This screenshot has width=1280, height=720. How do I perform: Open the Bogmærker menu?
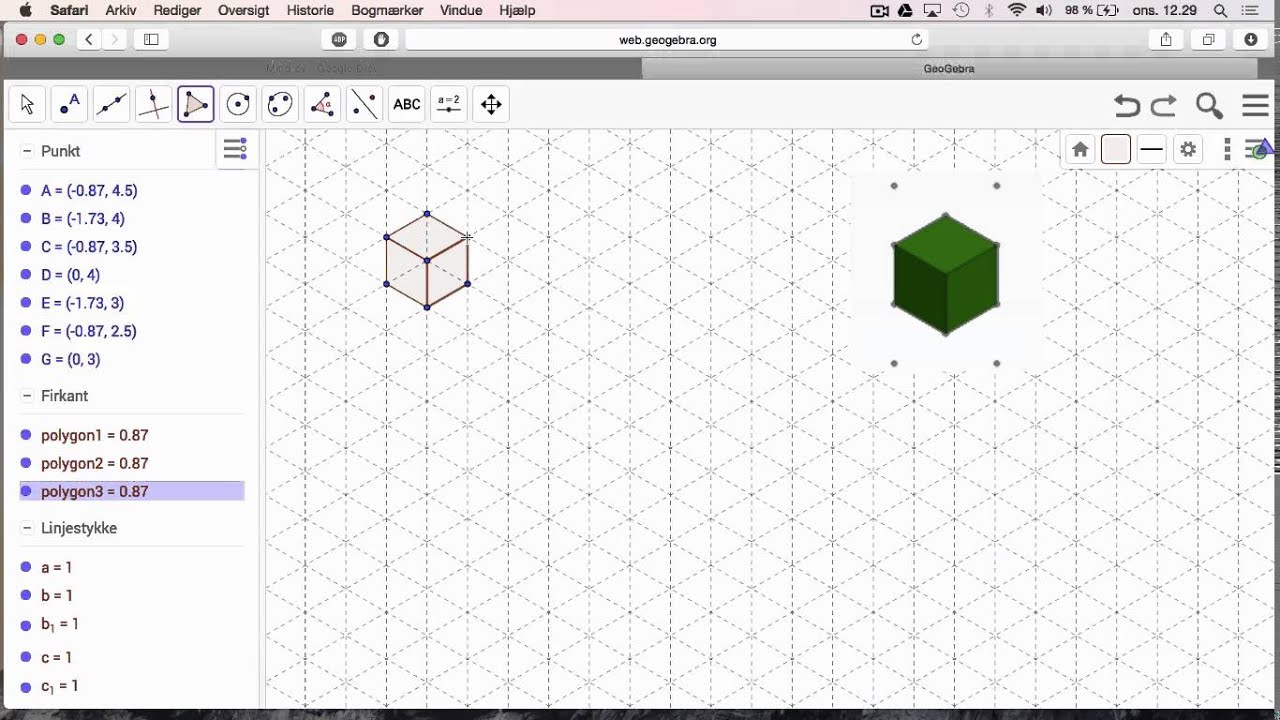click(x=387, y=10)
